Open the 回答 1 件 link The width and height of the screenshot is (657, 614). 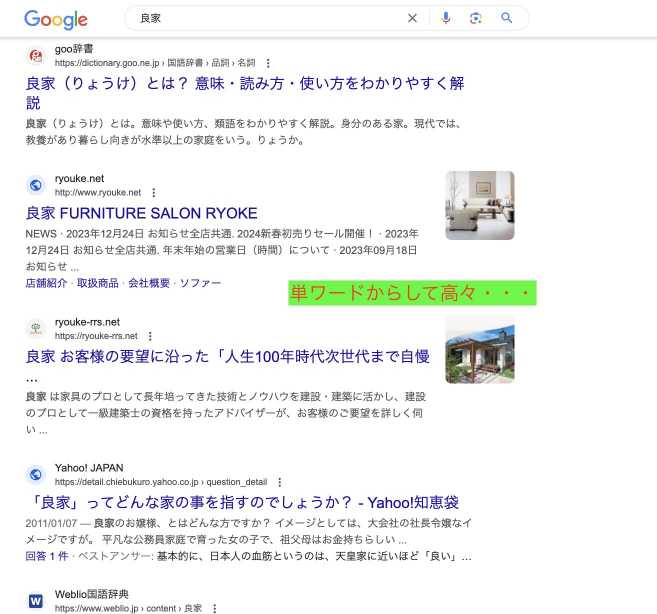pyautogui.click(x=47, y=556)
